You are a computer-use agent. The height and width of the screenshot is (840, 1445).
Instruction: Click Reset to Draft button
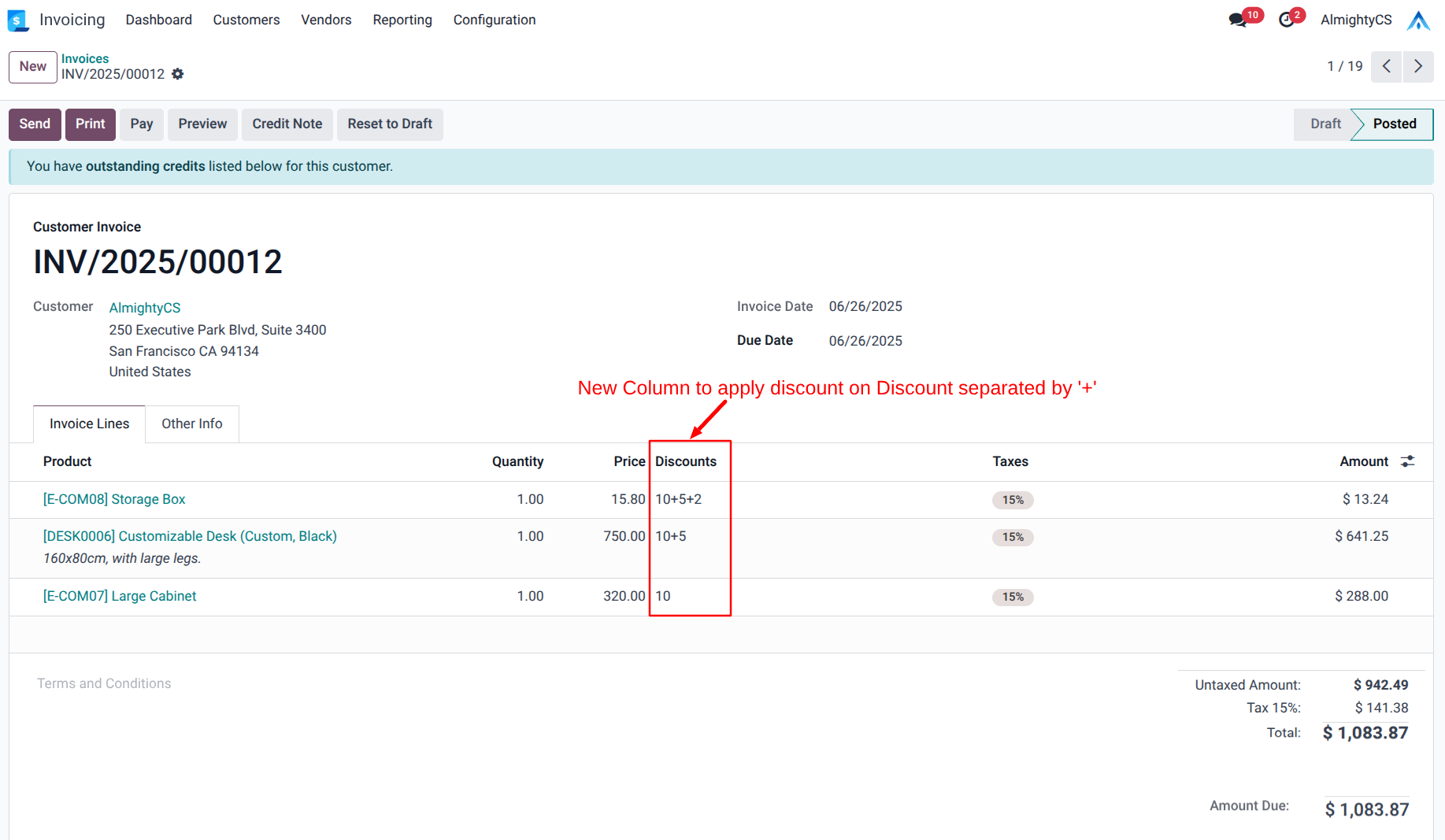click(390, 124)
